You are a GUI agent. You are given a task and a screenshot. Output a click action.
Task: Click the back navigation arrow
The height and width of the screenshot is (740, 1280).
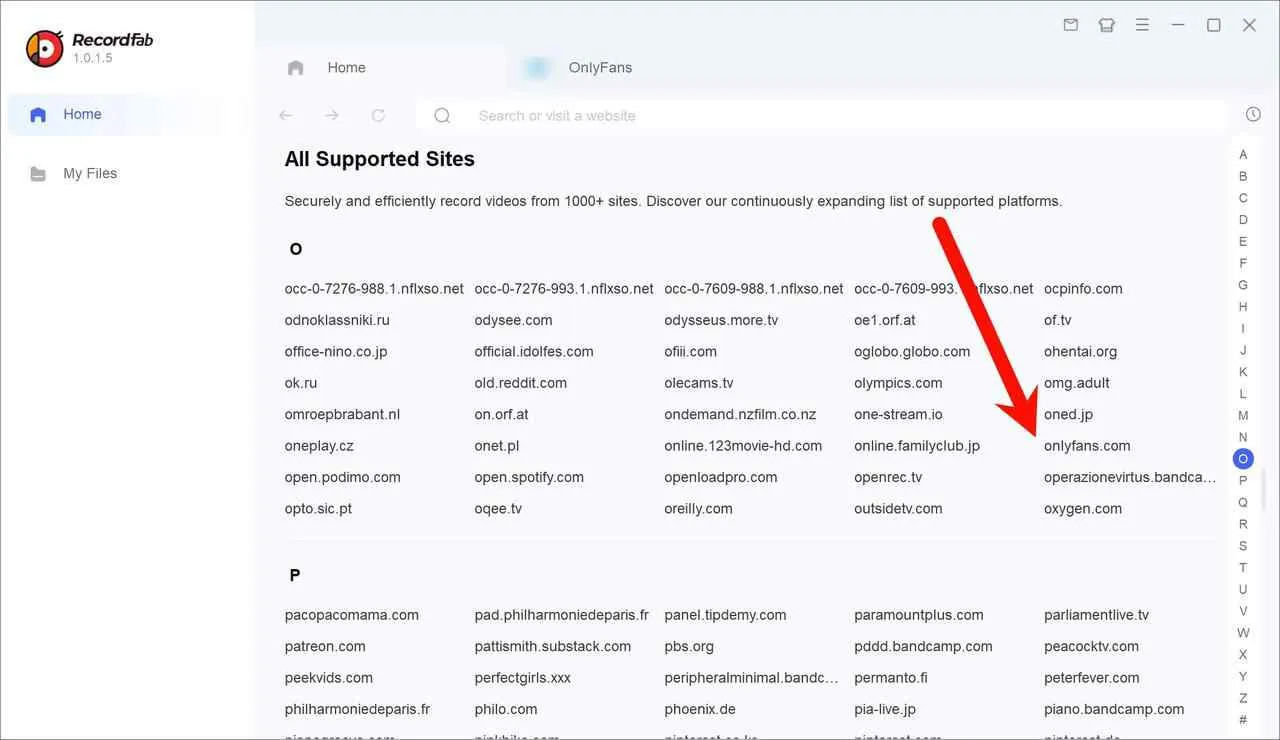point(285,115)
